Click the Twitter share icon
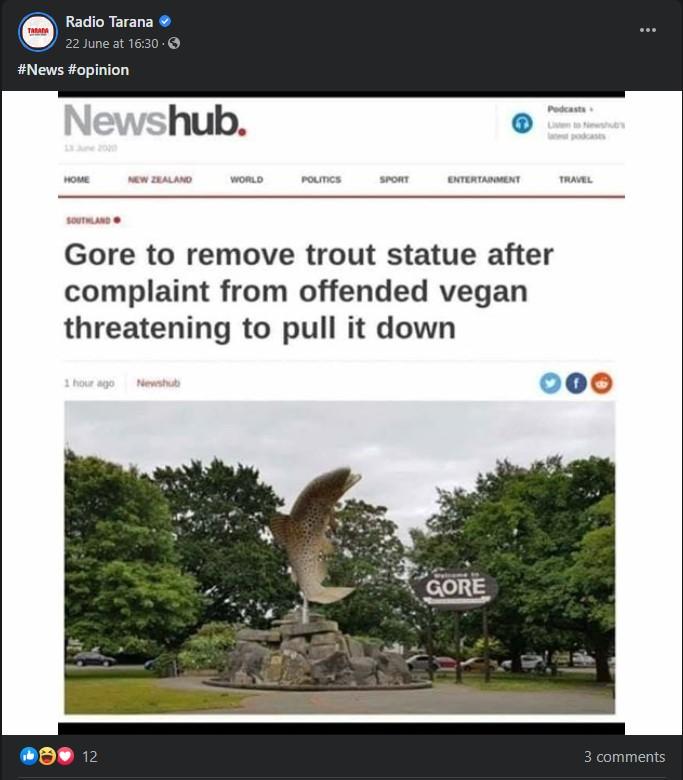 pos(550,383)
